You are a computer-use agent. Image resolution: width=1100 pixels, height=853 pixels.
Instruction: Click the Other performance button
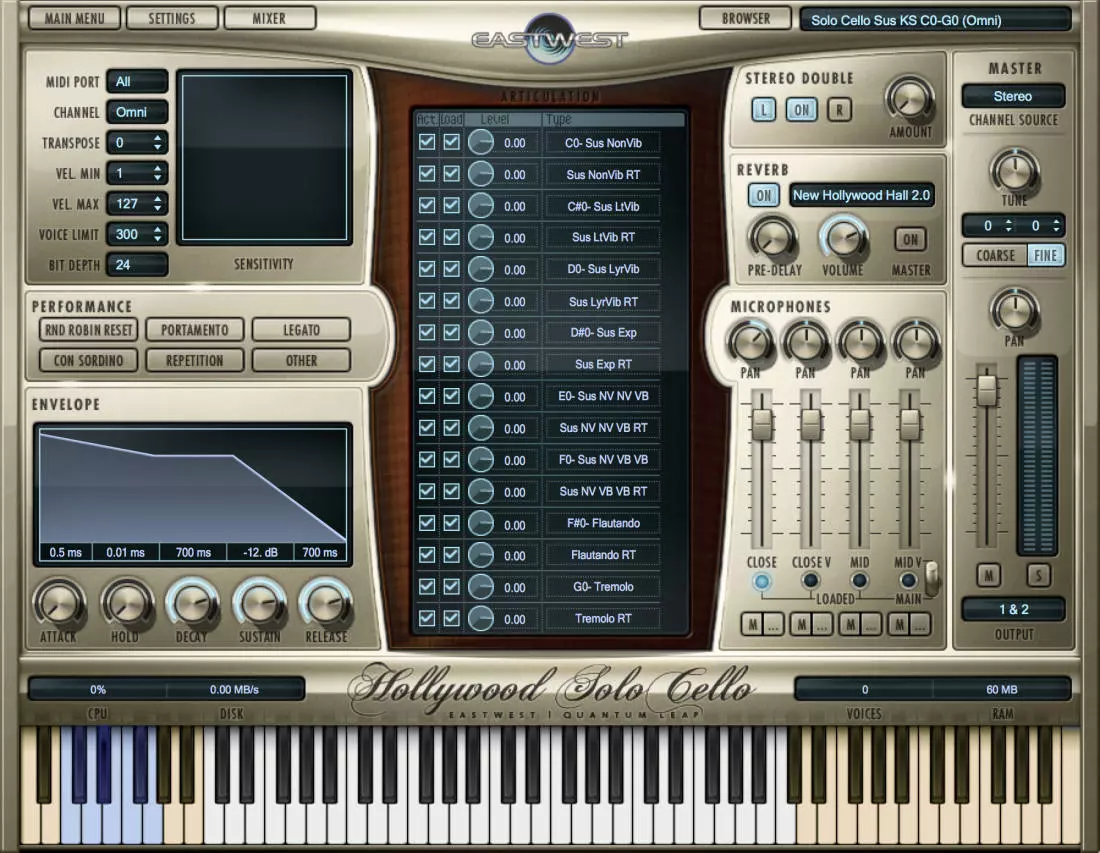click(x=301, y=361)
